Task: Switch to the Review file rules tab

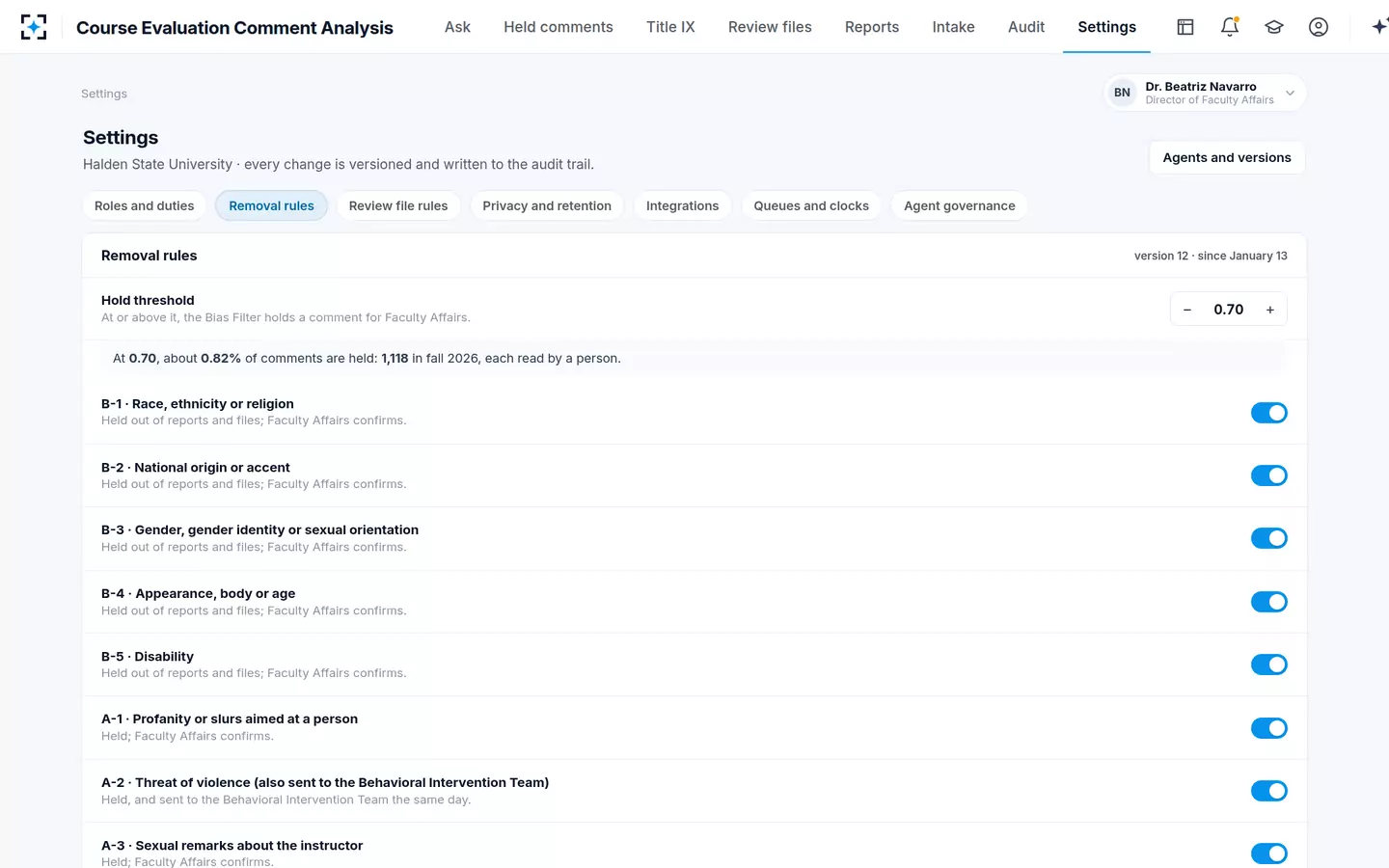Action: pyautogui.click(x=398, y=205)
